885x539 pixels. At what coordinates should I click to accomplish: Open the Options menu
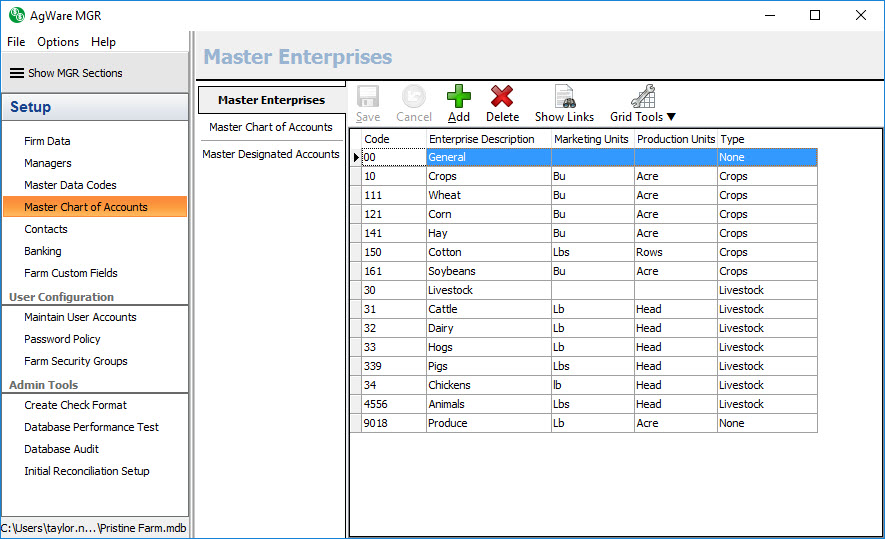[58, 42]
